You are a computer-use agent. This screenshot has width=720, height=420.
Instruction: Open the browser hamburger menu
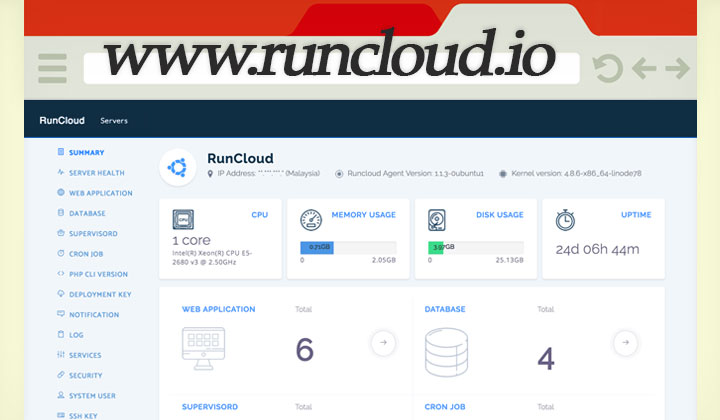point(52,68)
